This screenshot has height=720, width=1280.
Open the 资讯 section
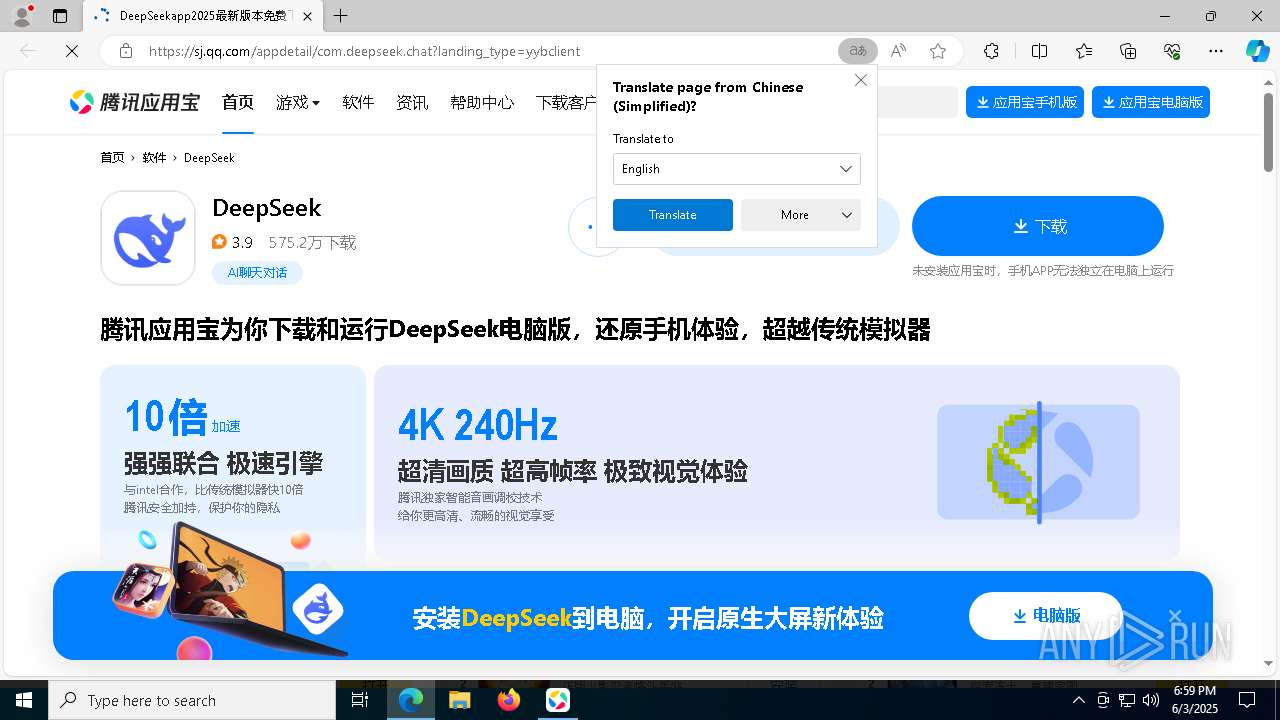click(412, 102)
